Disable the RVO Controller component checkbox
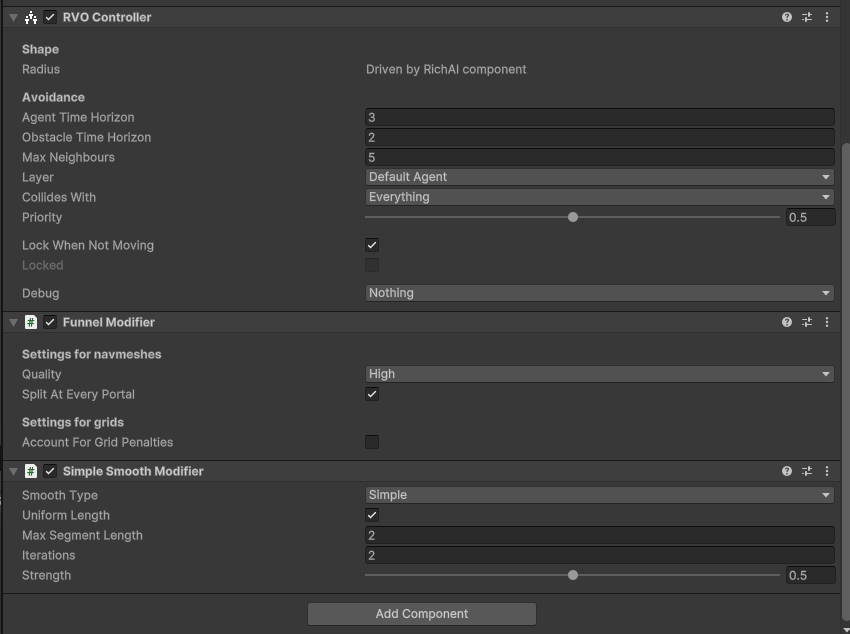The height and width of the screenshot is (634, 850). click(50, 17)
